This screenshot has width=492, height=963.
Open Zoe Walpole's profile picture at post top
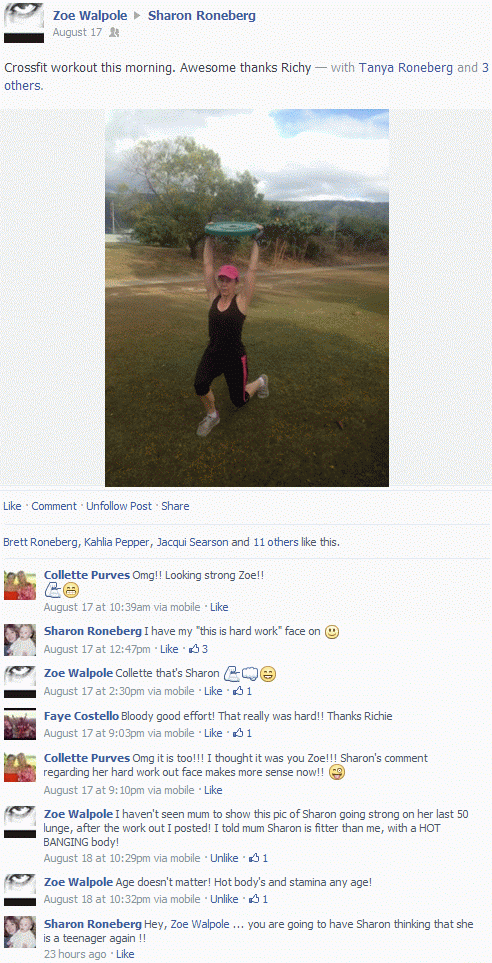pos(24,23)
